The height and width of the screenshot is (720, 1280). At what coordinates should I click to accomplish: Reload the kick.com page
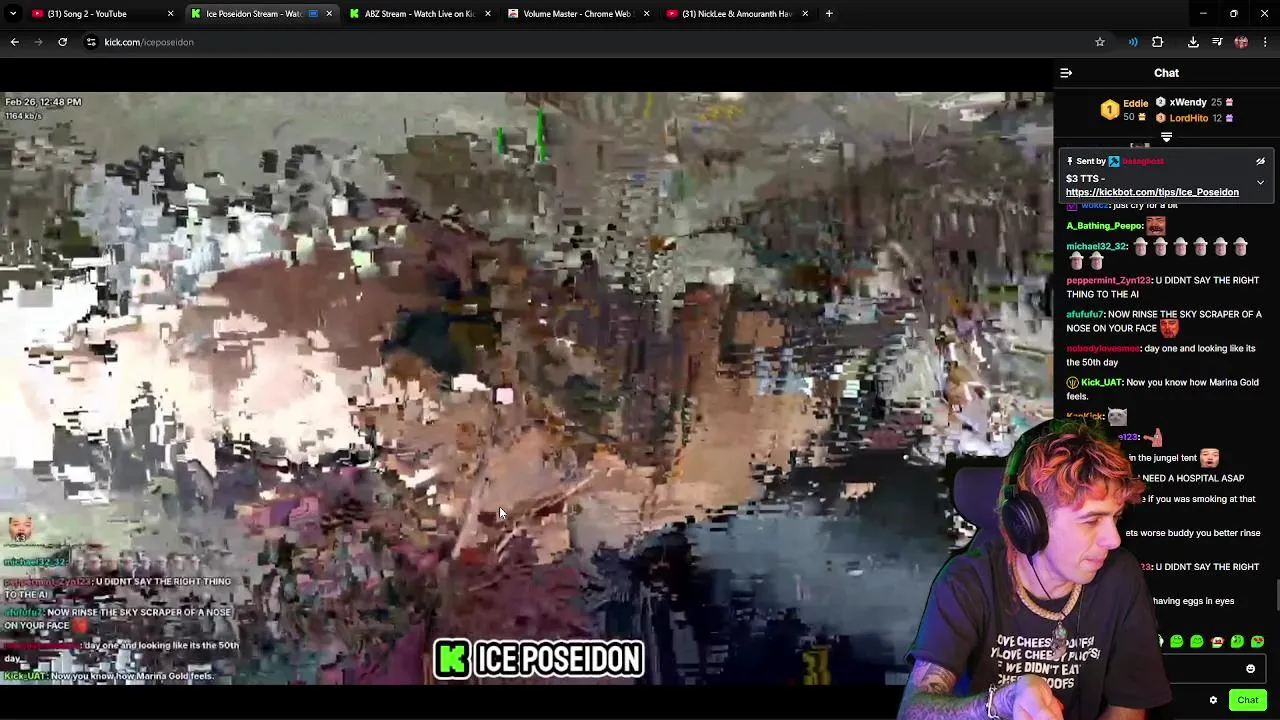point(62,42)
